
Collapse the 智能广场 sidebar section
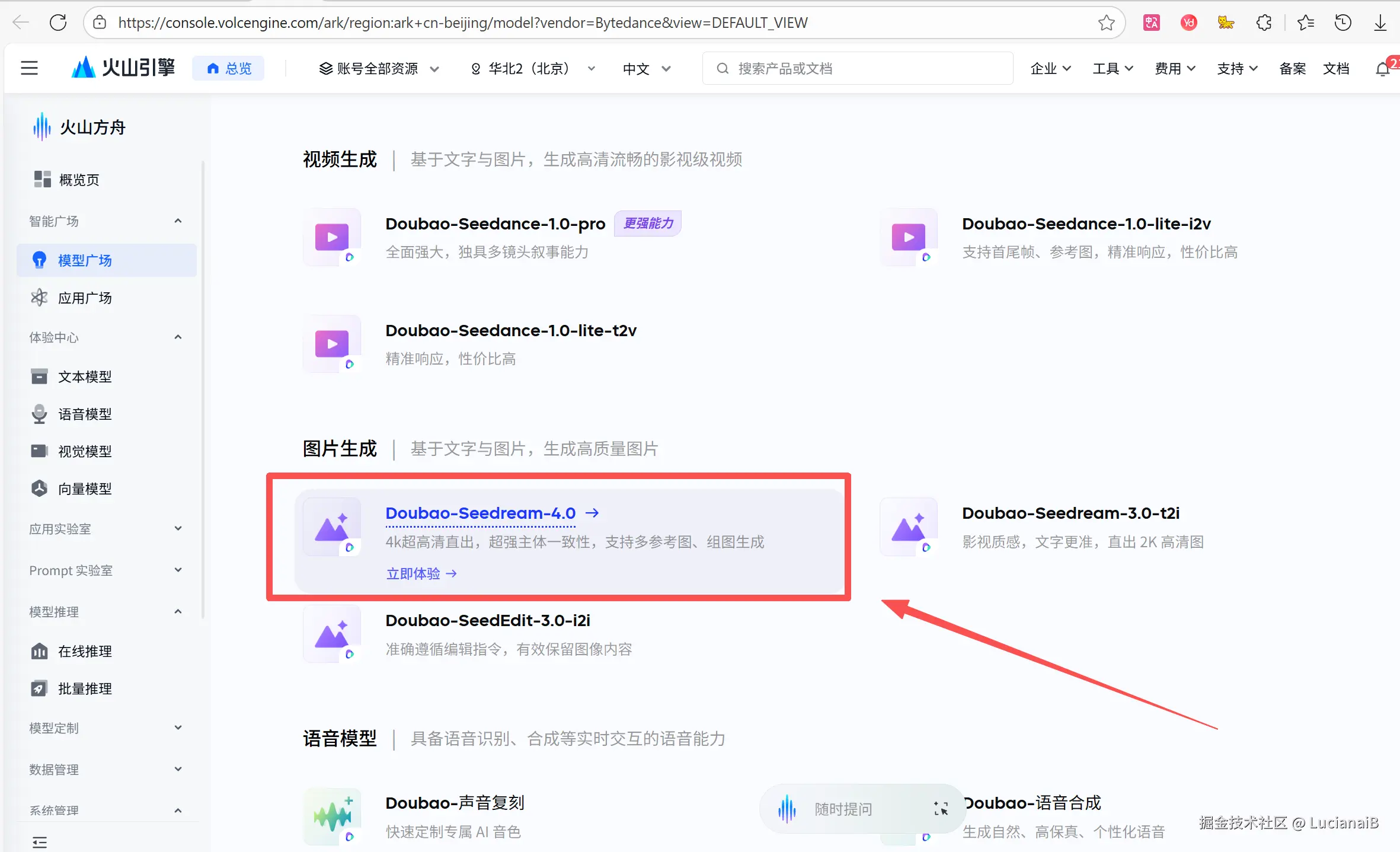click(x=178, y=221)
